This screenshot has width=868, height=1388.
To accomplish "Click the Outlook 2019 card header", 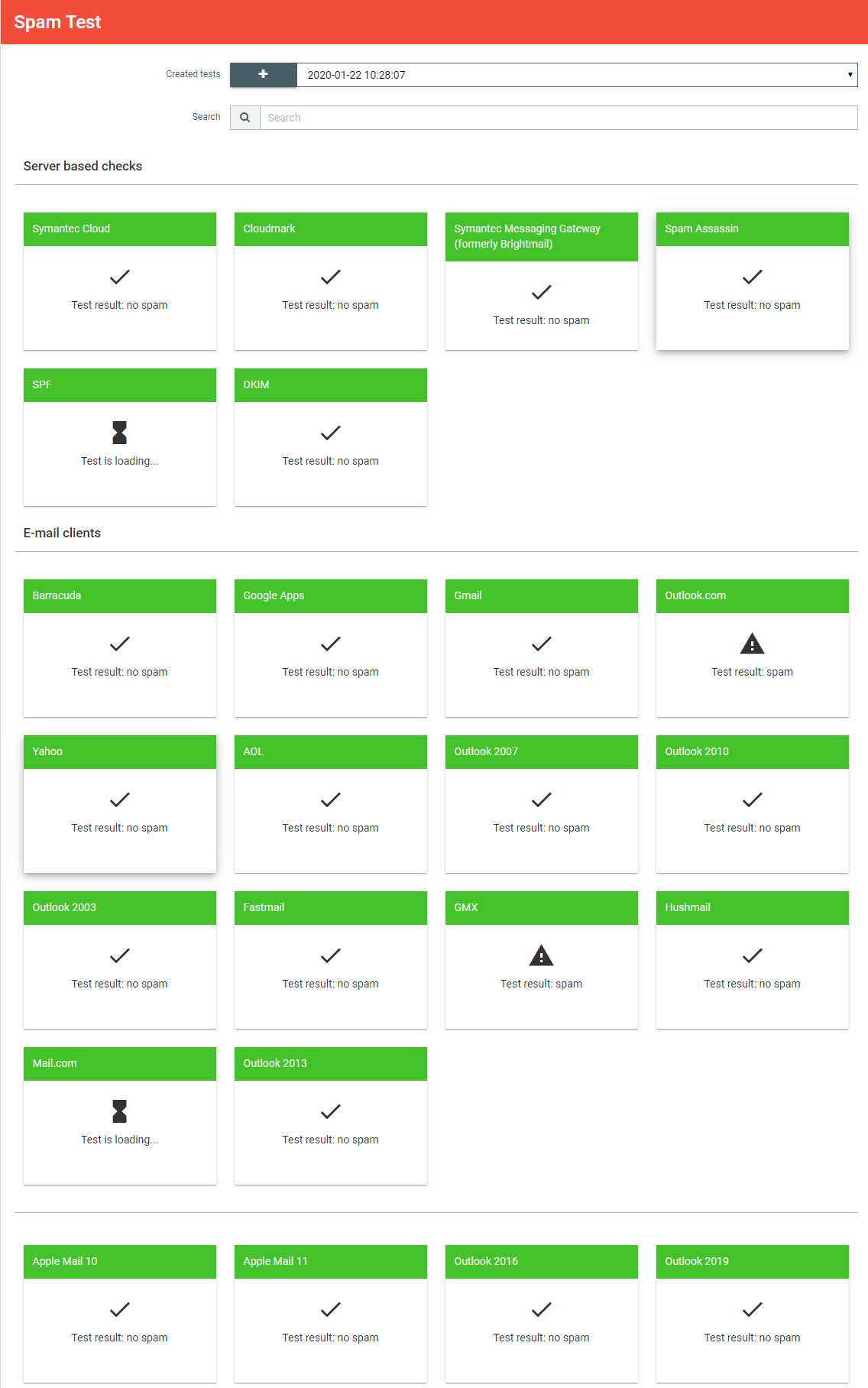I will pos(752,1262).
